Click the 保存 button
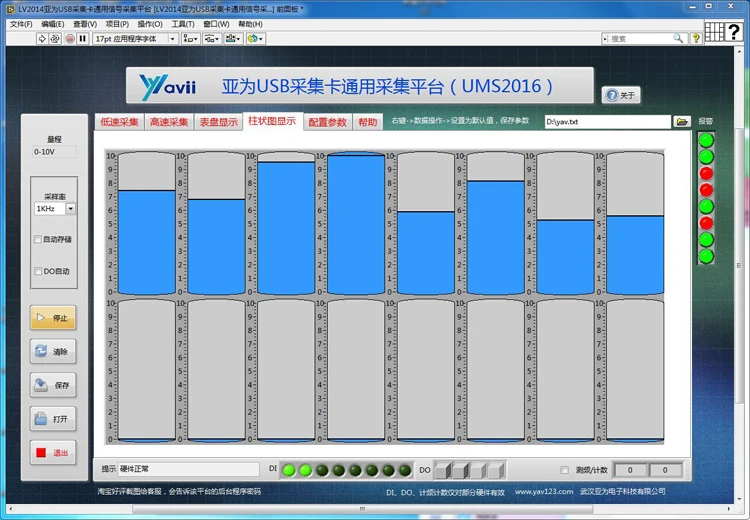Screen dimensions: 750x520 [53, 385]
